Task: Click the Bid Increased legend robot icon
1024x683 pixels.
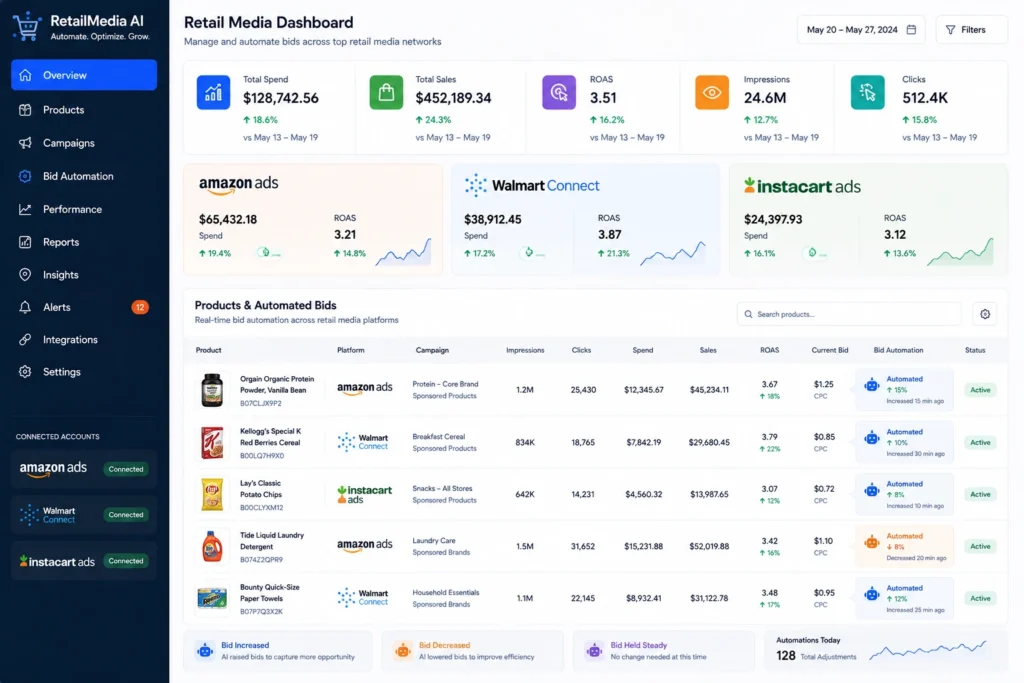Action: pos(205,651)
